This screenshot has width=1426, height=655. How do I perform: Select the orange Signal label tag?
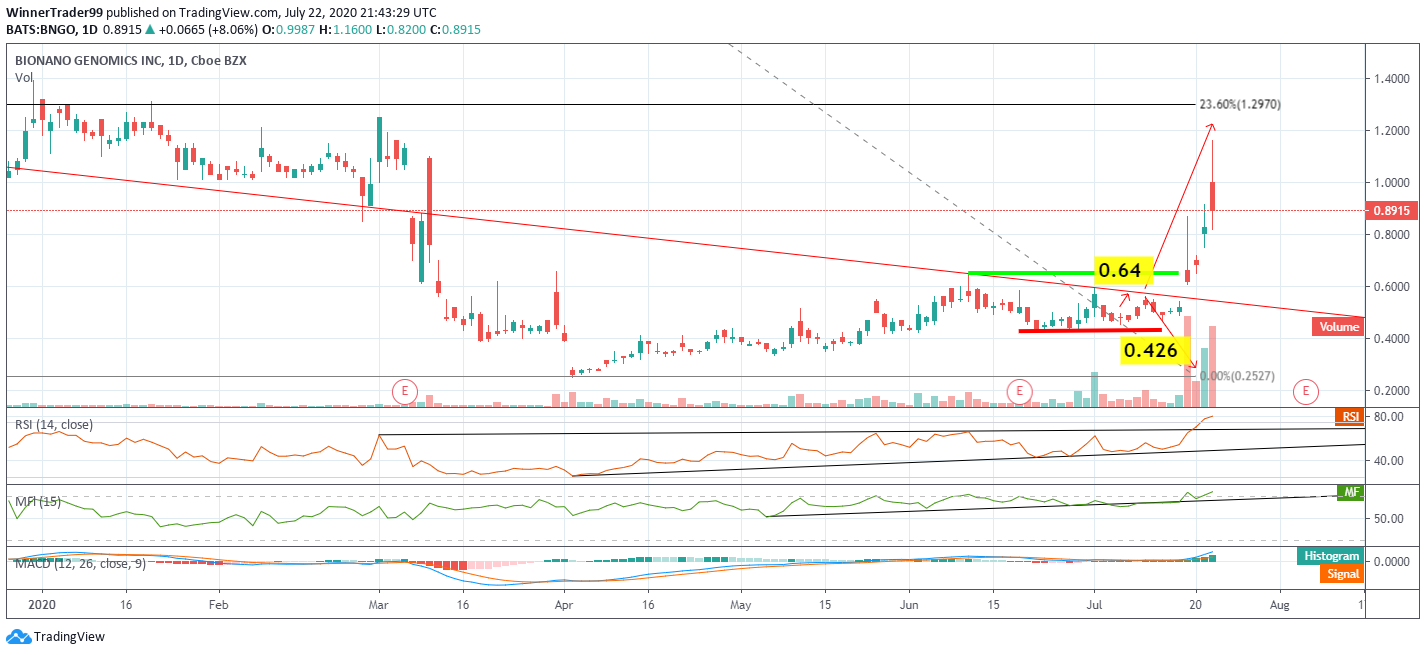tap(1340, 574)
